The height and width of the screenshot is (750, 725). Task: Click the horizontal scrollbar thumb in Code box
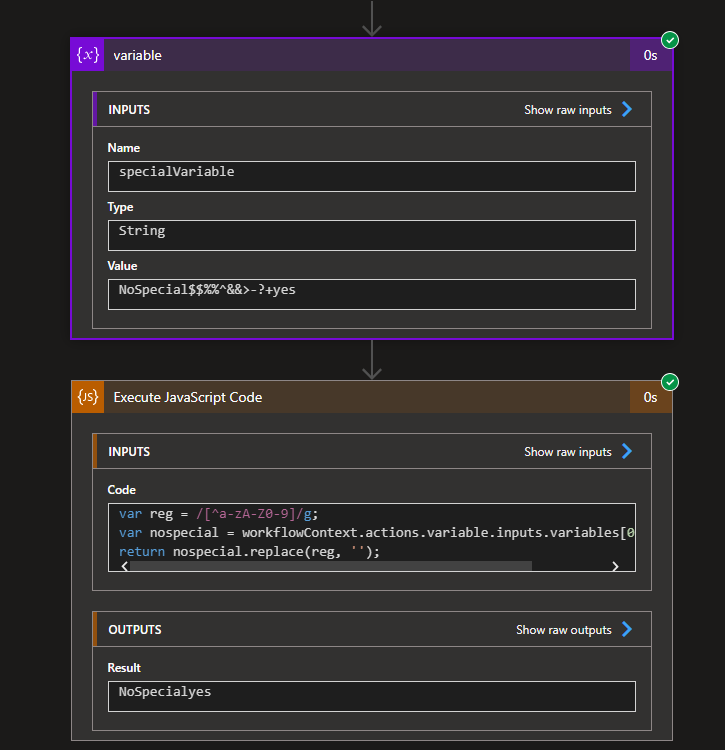pyautogui.click(x=331, y=566)
